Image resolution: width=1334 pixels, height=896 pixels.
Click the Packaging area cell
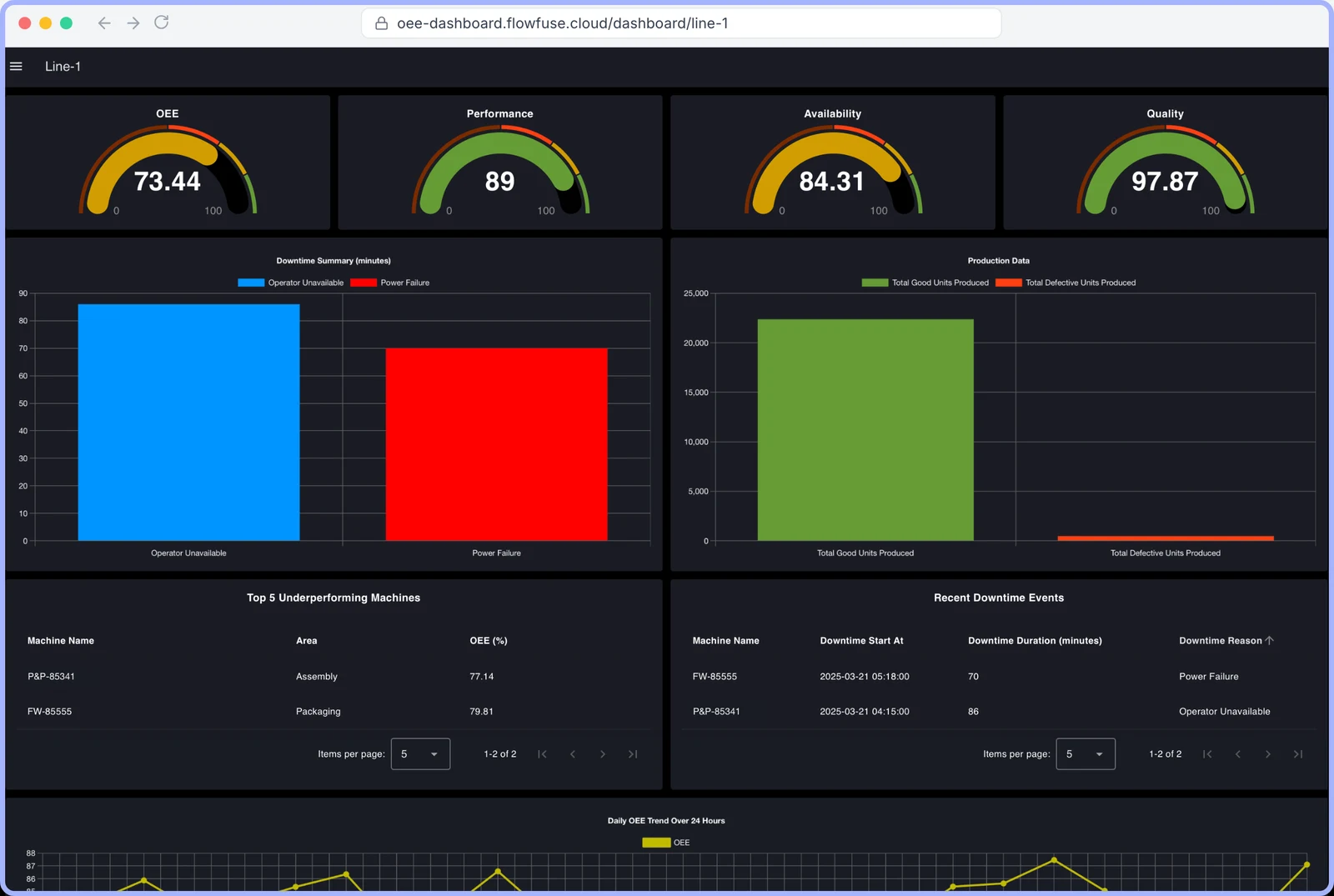point(318,712)
